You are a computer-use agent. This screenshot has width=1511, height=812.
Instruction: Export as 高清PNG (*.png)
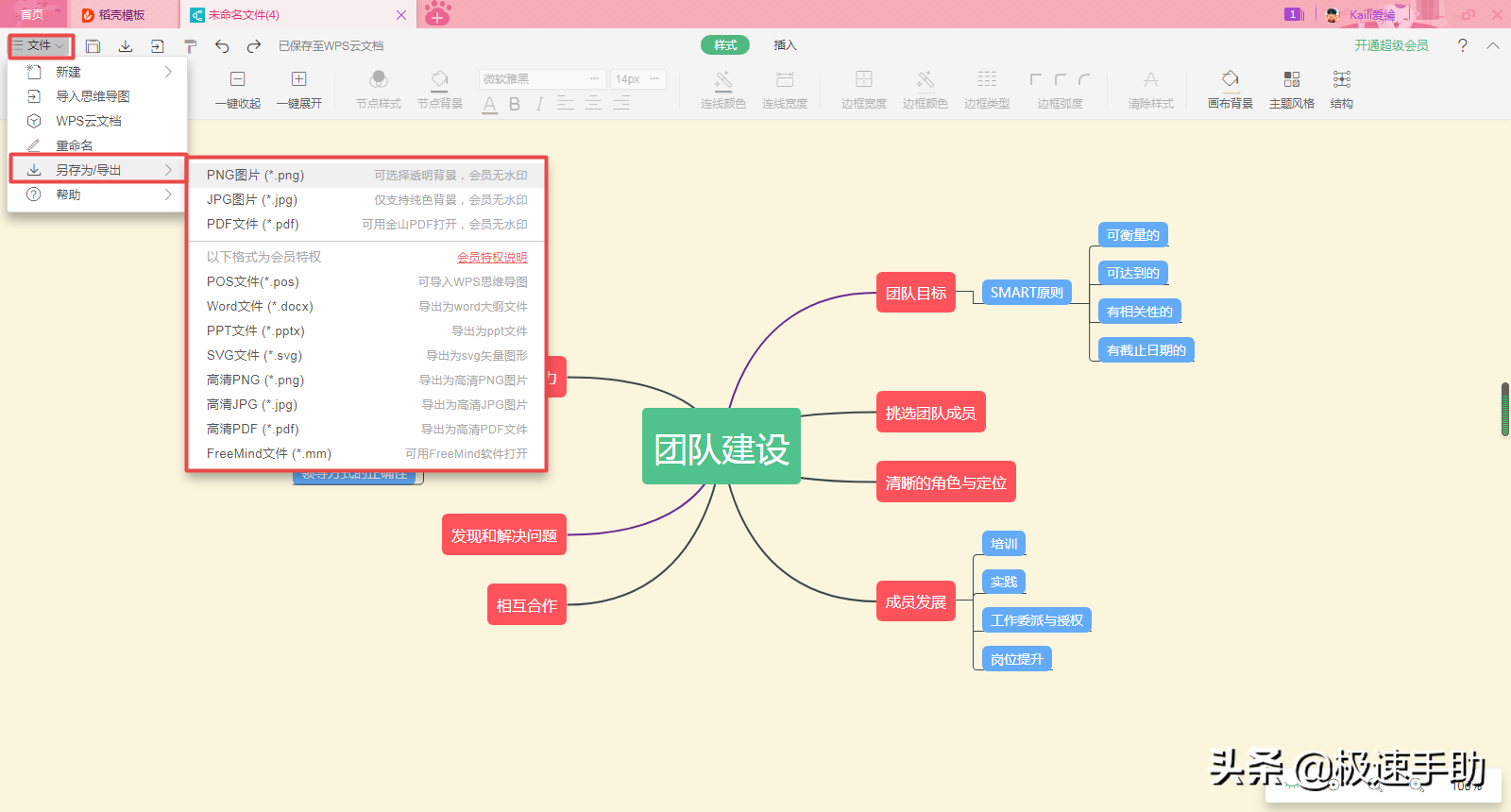[367, 381]
